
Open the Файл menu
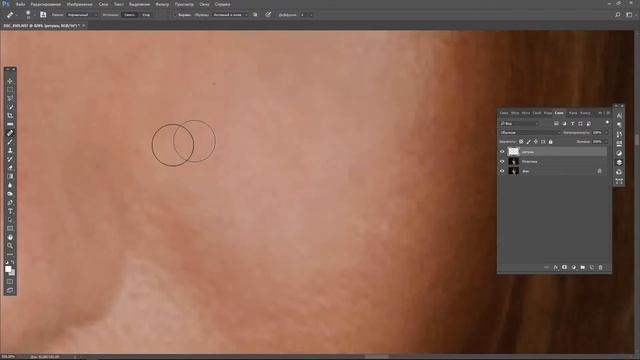pyautogui.click(x=20, y=4)
